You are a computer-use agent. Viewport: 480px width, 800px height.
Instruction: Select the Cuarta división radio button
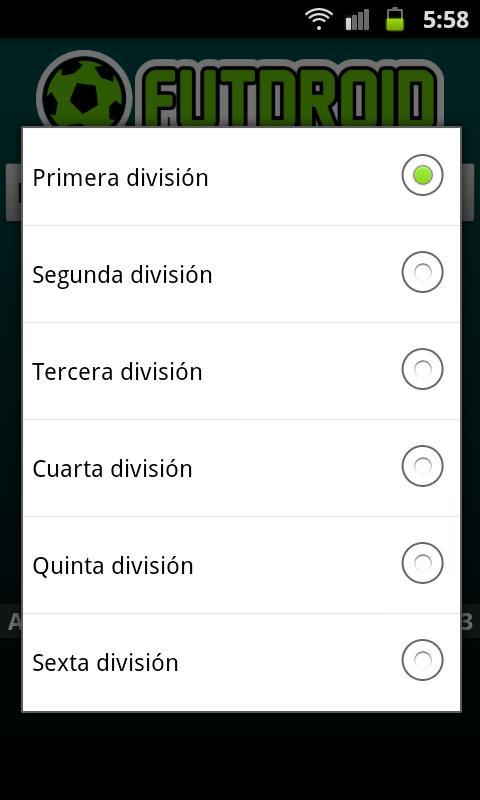click(422, 466)
